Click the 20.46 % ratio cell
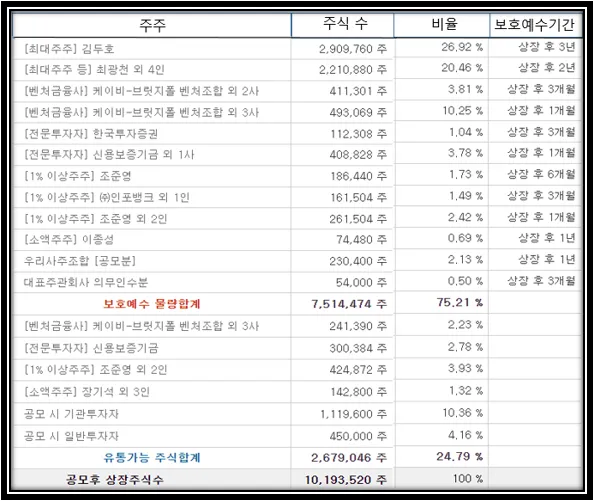This screenshot has width=593, height=501. click(462, 68)
